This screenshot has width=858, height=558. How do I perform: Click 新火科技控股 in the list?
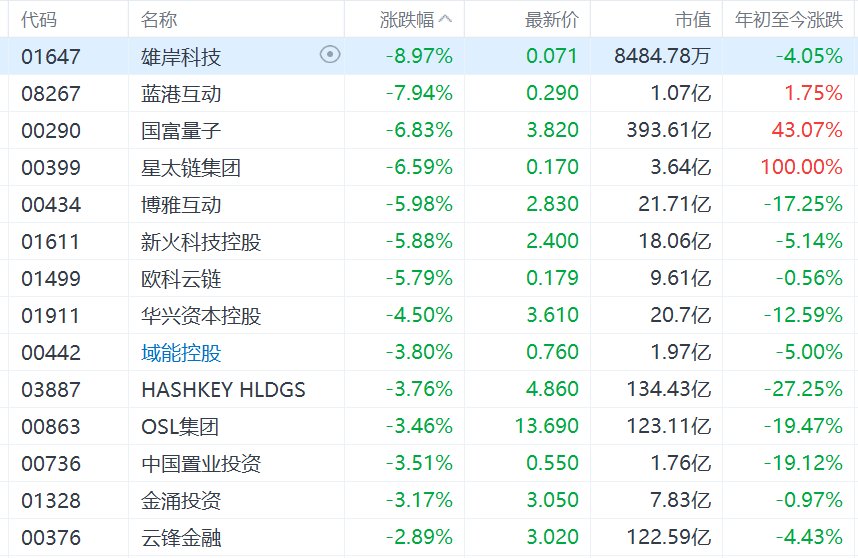201,242
